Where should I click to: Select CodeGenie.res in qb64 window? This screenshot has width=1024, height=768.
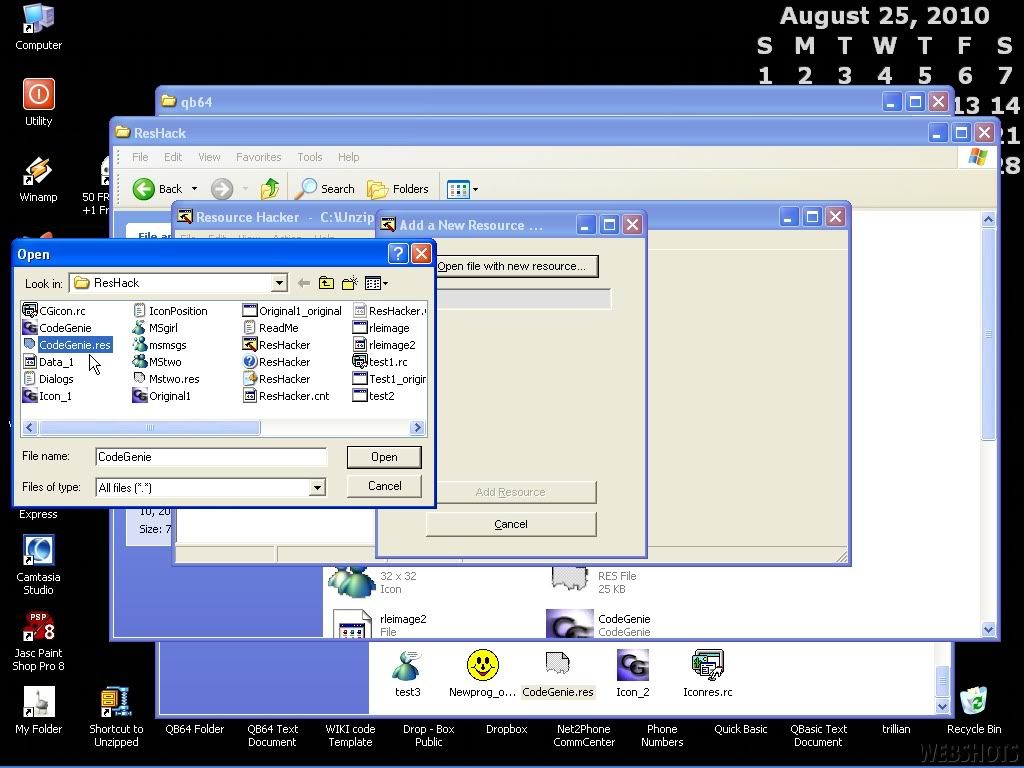(x=558, y=674)
